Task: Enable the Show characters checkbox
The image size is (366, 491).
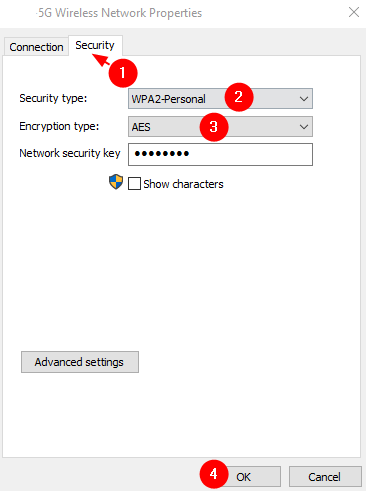Action: point(134,184)
